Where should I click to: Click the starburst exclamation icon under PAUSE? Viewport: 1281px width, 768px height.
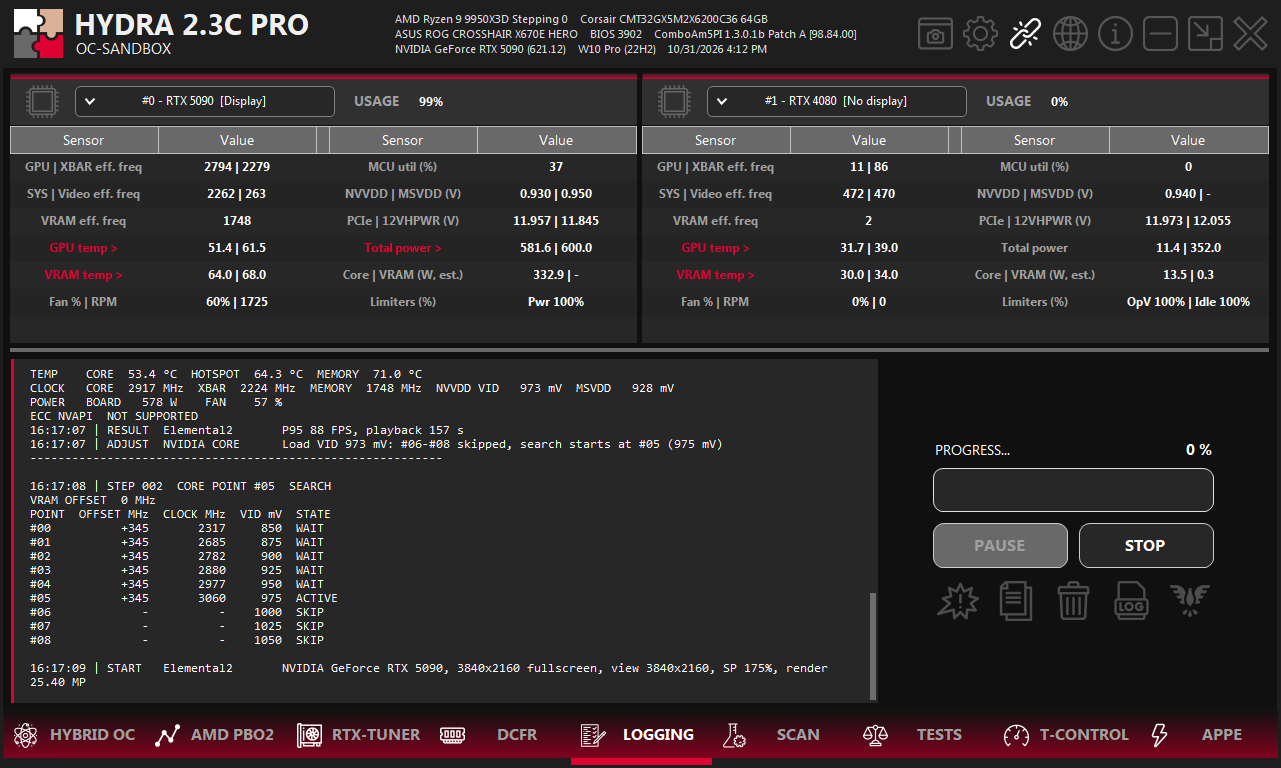coord(958,600)
